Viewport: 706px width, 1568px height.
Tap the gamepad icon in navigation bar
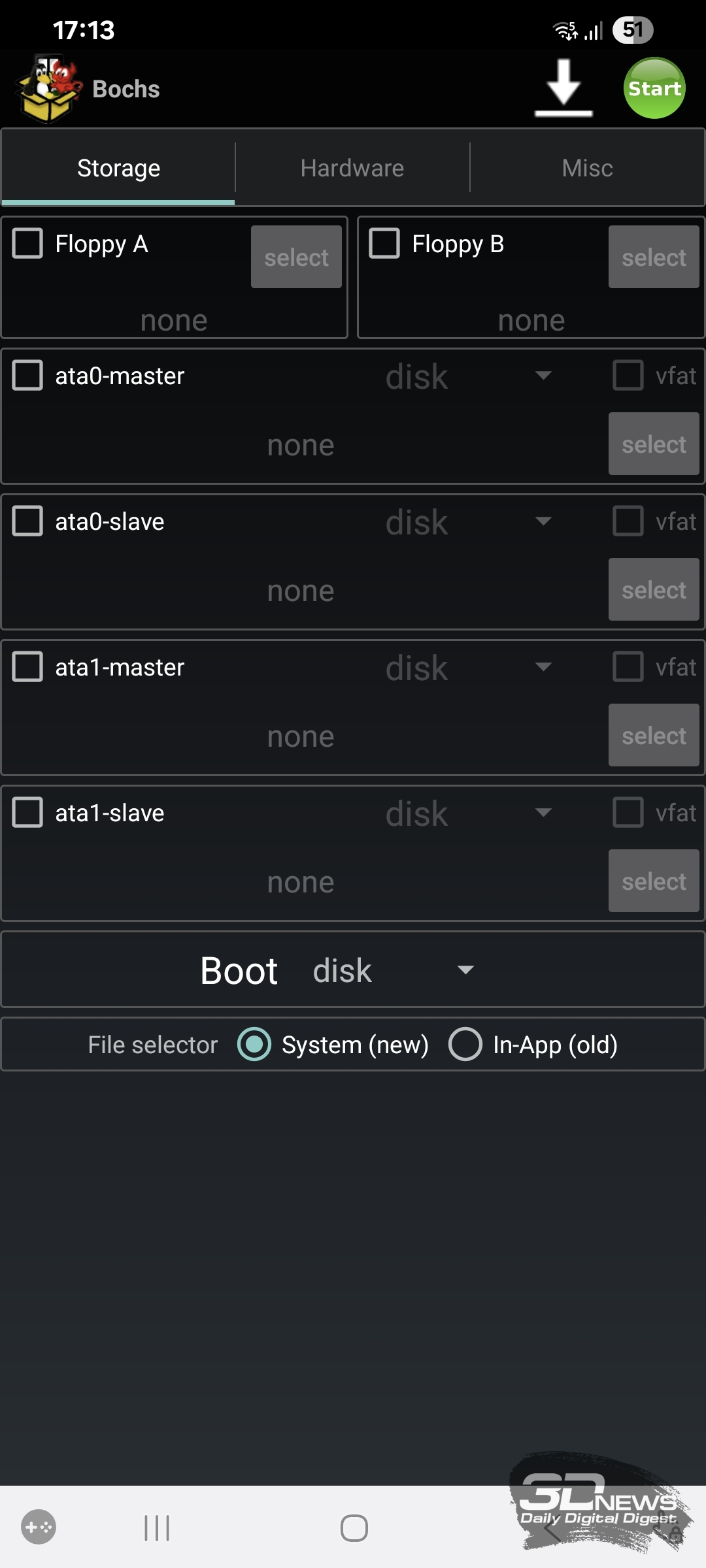click(39, 1527)
